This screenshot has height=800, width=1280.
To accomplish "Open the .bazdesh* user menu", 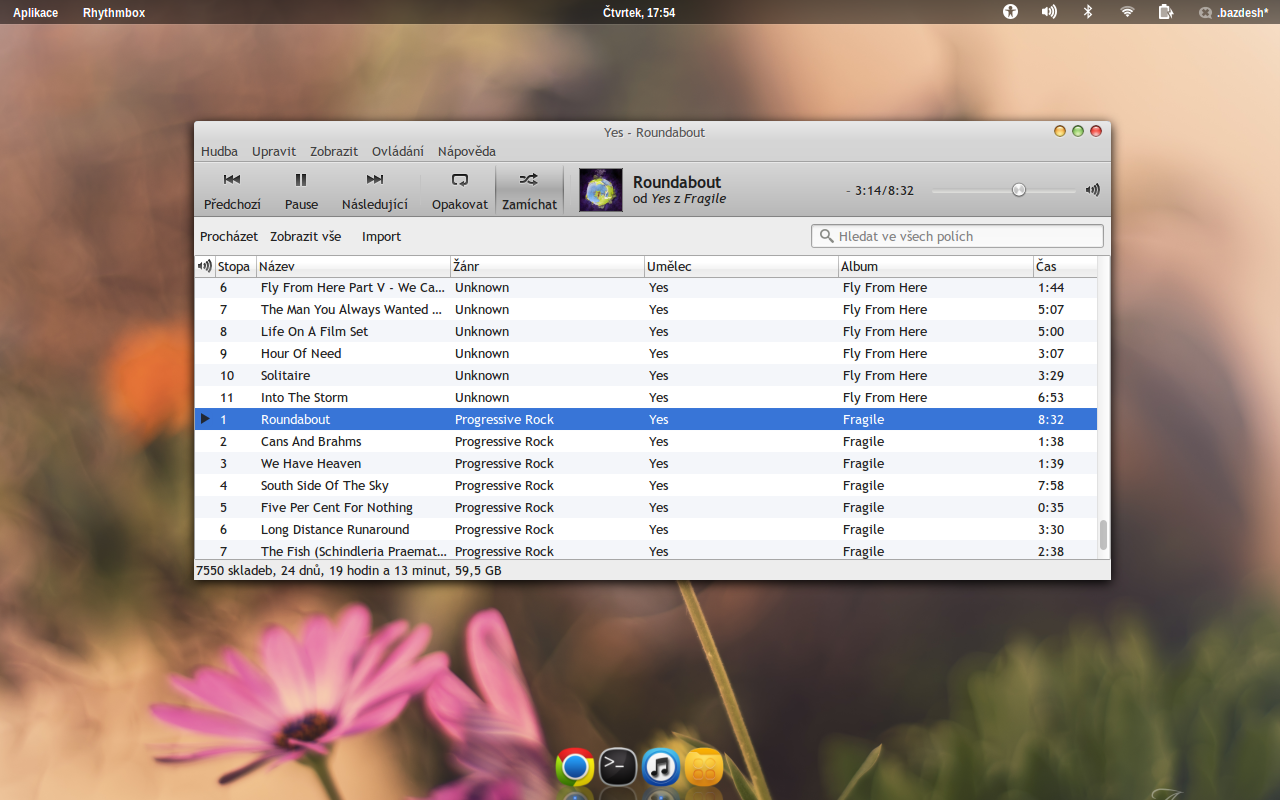I will [x=1234, y=12].
